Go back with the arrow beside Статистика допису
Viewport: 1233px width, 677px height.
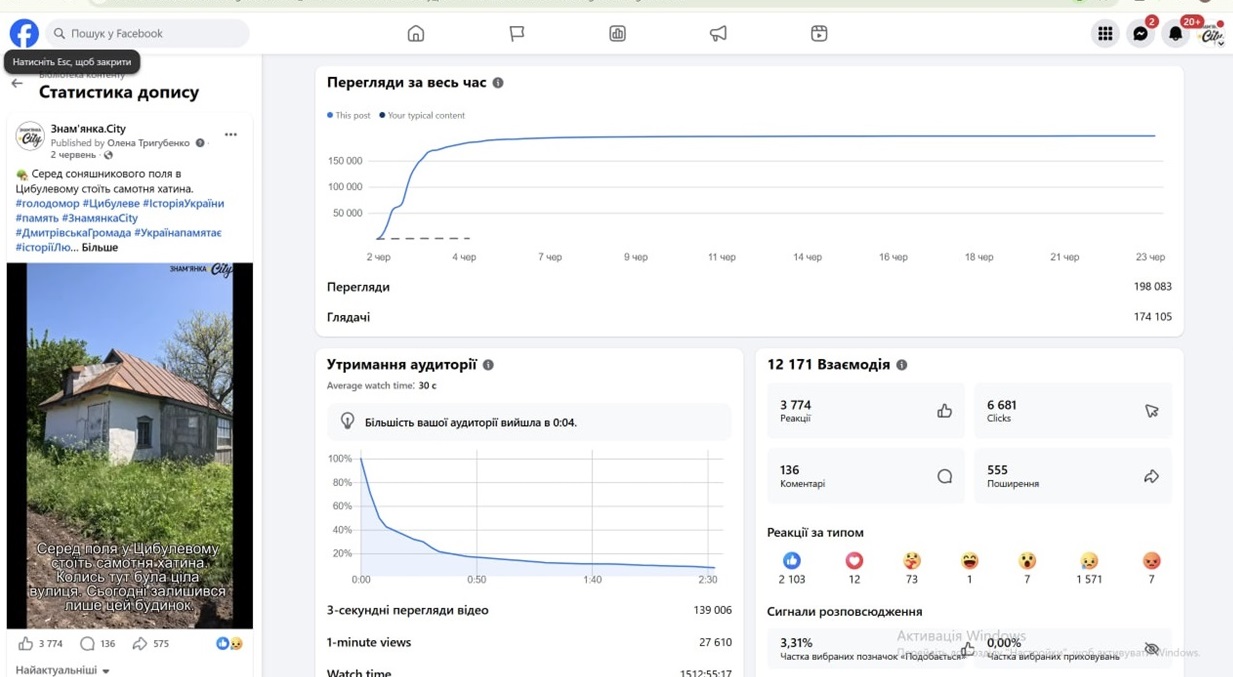point(17,84)
